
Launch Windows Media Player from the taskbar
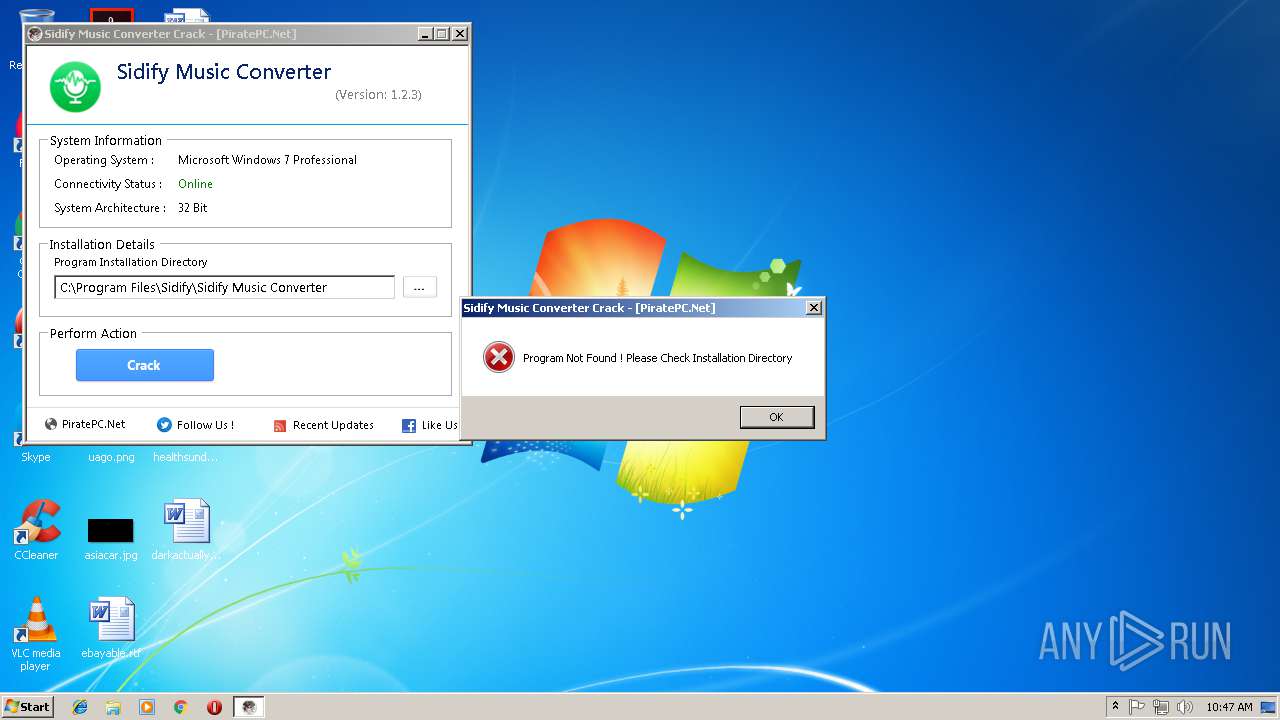click(x=147, y=707)
